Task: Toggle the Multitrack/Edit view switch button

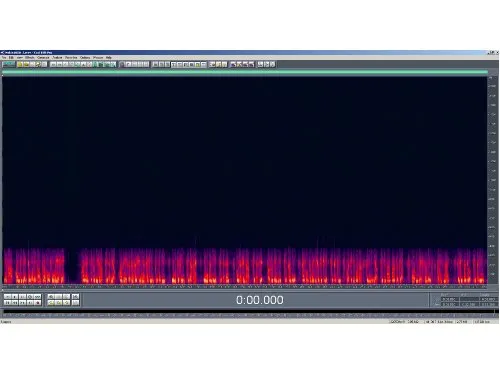Action: (x=9, y=64)
